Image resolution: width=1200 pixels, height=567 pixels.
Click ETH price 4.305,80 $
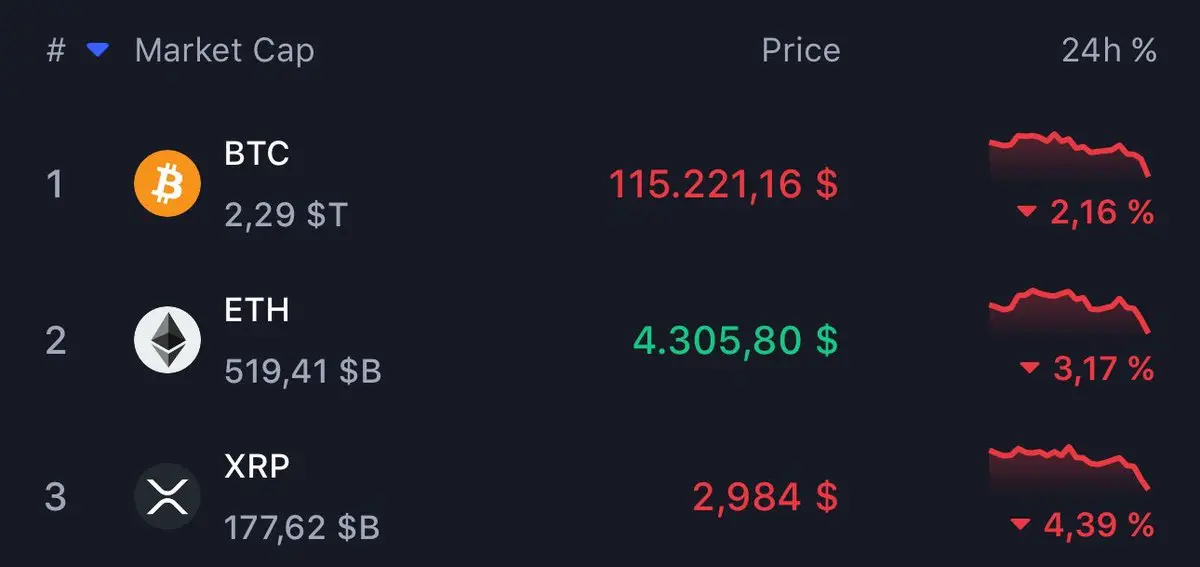click(x=735, y=340)
